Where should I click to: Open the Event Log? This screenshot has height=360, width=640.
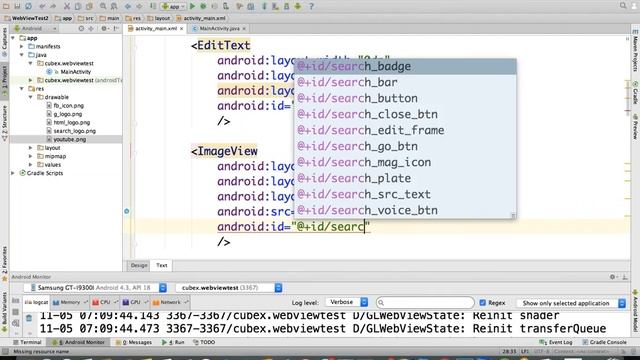point(556,342)
